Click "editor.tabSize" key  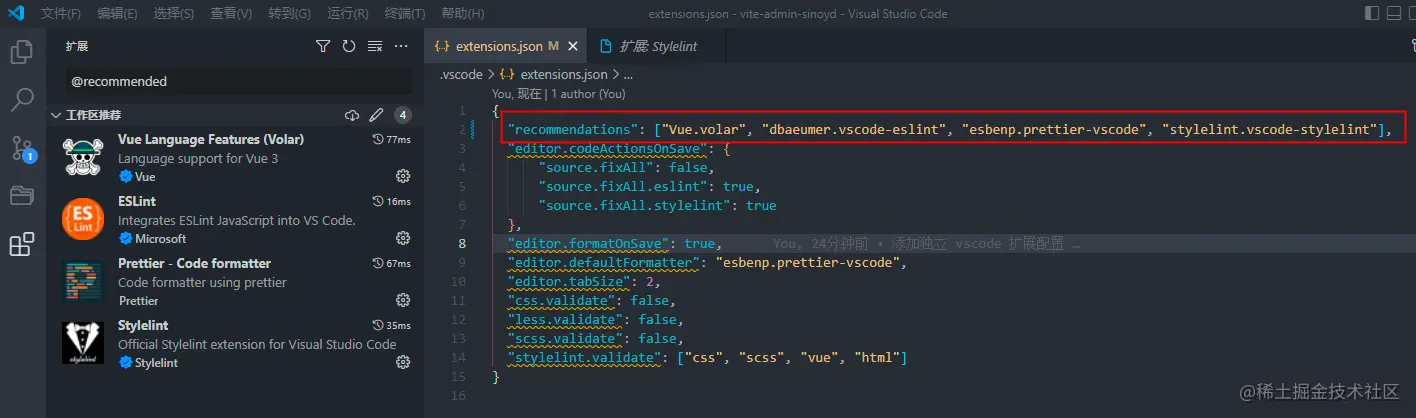point(568,281)
